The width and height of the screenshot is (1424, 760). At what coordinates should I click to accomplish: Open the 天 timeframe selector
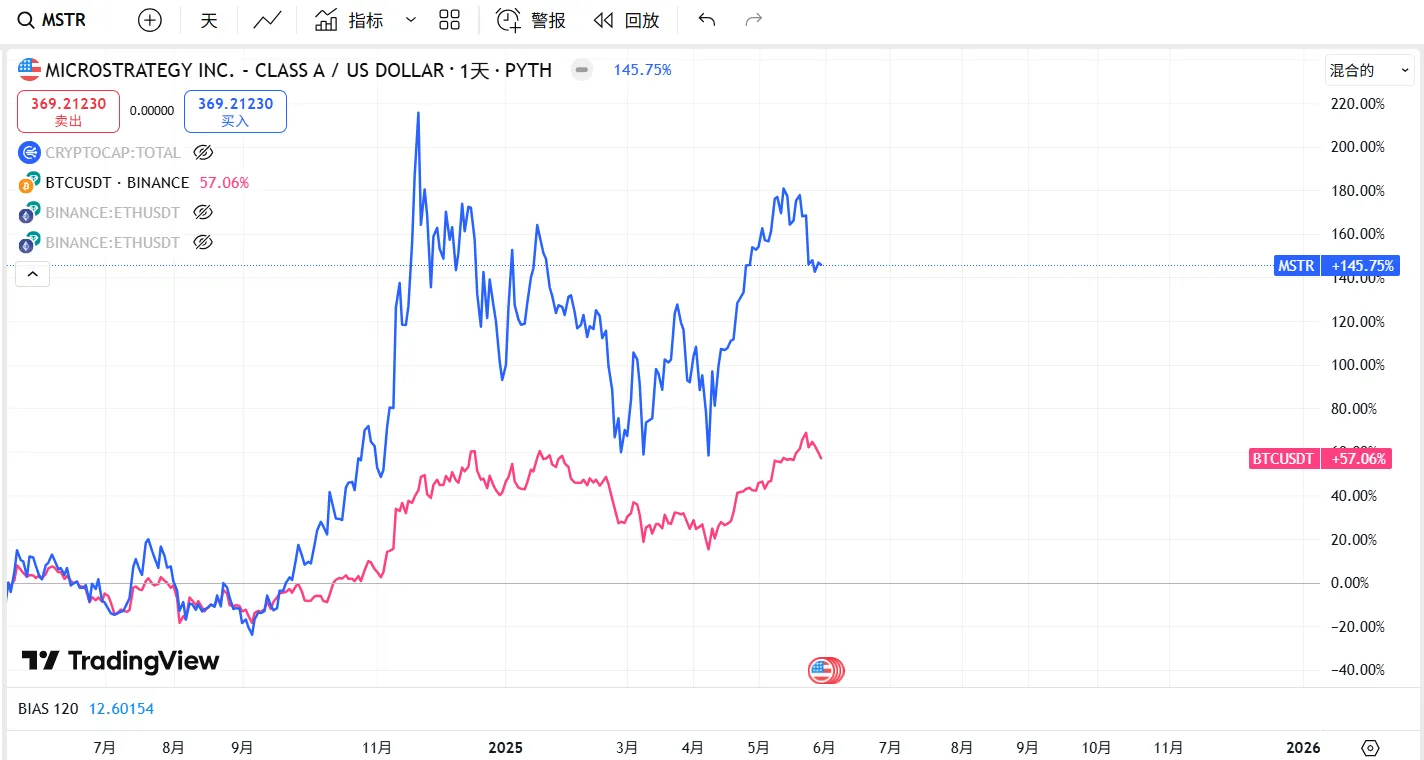[209, 20]
